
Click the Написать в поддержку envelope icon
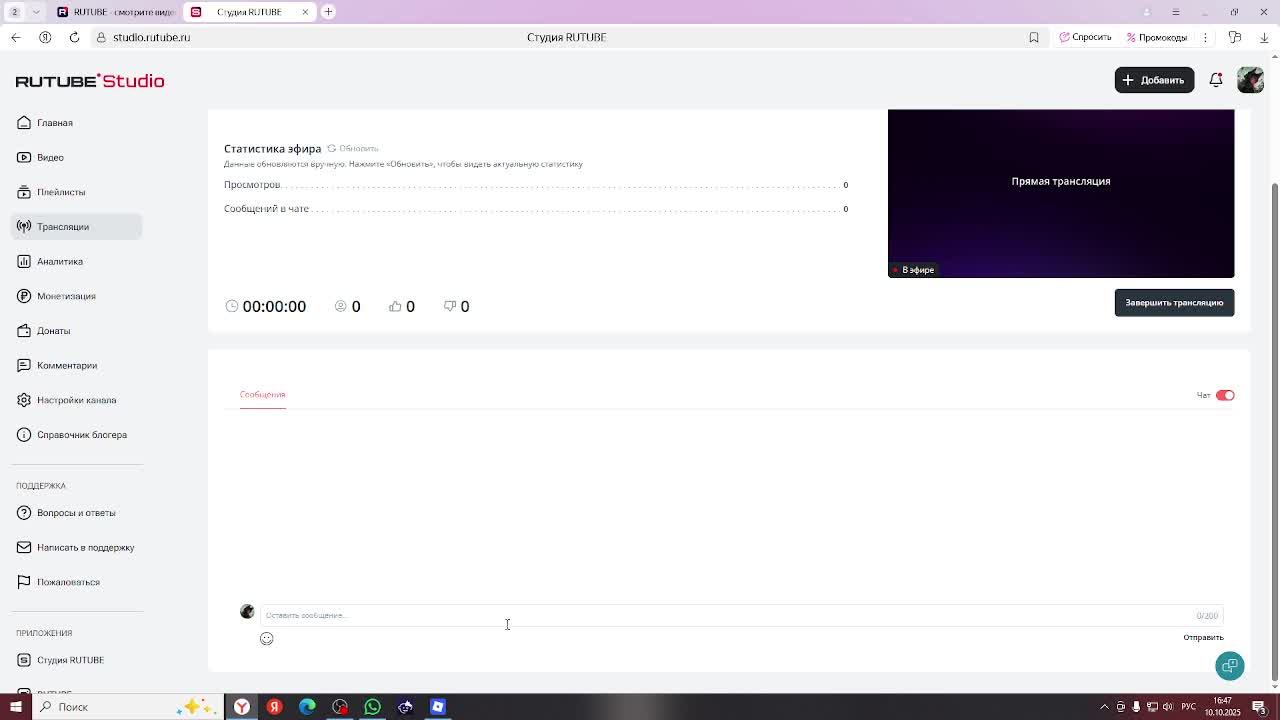(24, 547)
